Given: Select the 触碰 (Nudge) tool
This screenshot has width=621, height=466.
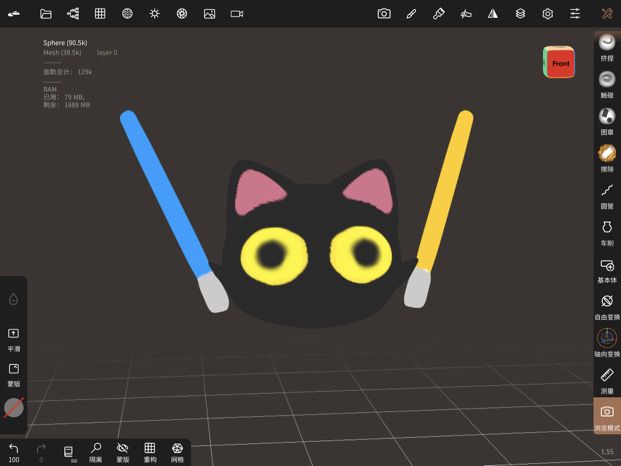Looking at the screenshot, I should [607, 84].
